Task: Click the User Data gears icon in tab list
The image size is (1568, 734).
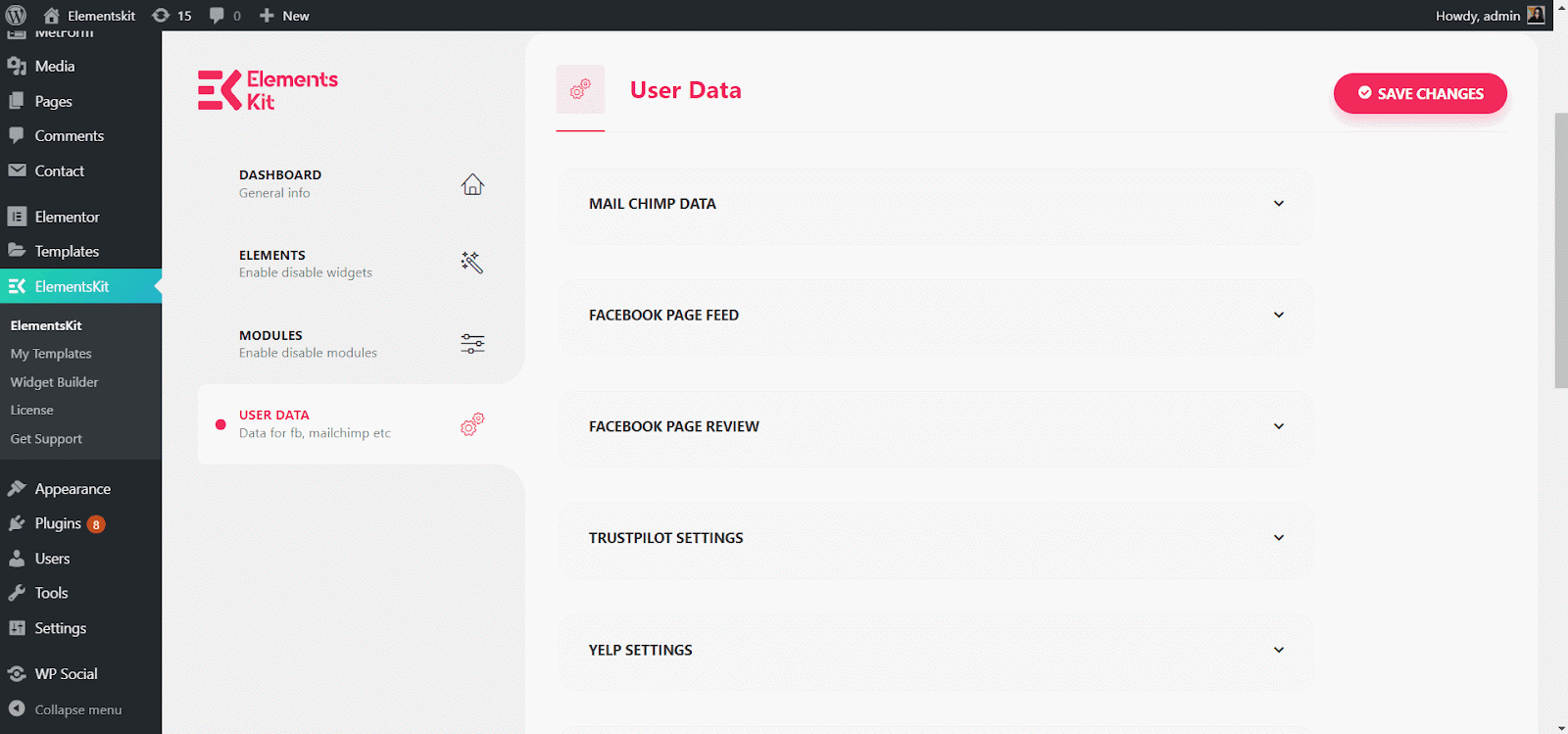Action: 472,424
